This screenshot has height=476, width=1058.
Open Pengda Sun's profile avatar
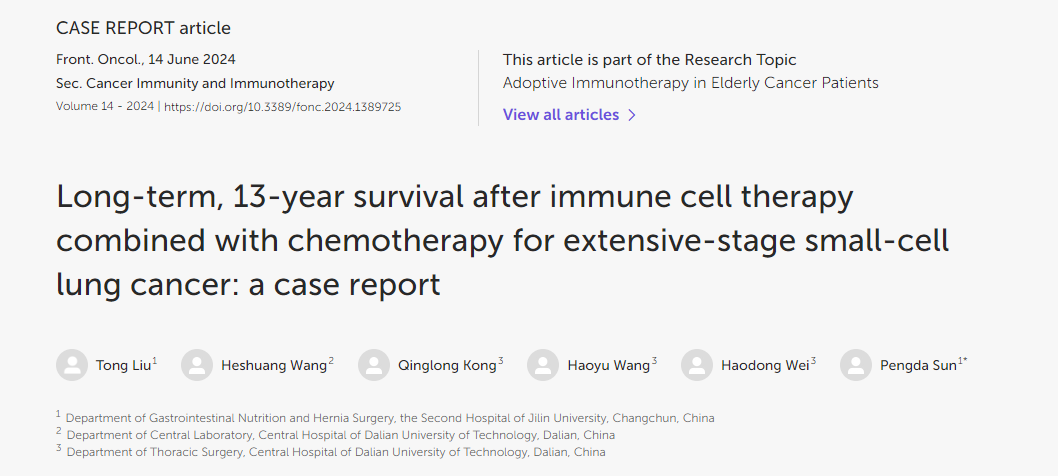pyautogui.click(x=856, y=365)
